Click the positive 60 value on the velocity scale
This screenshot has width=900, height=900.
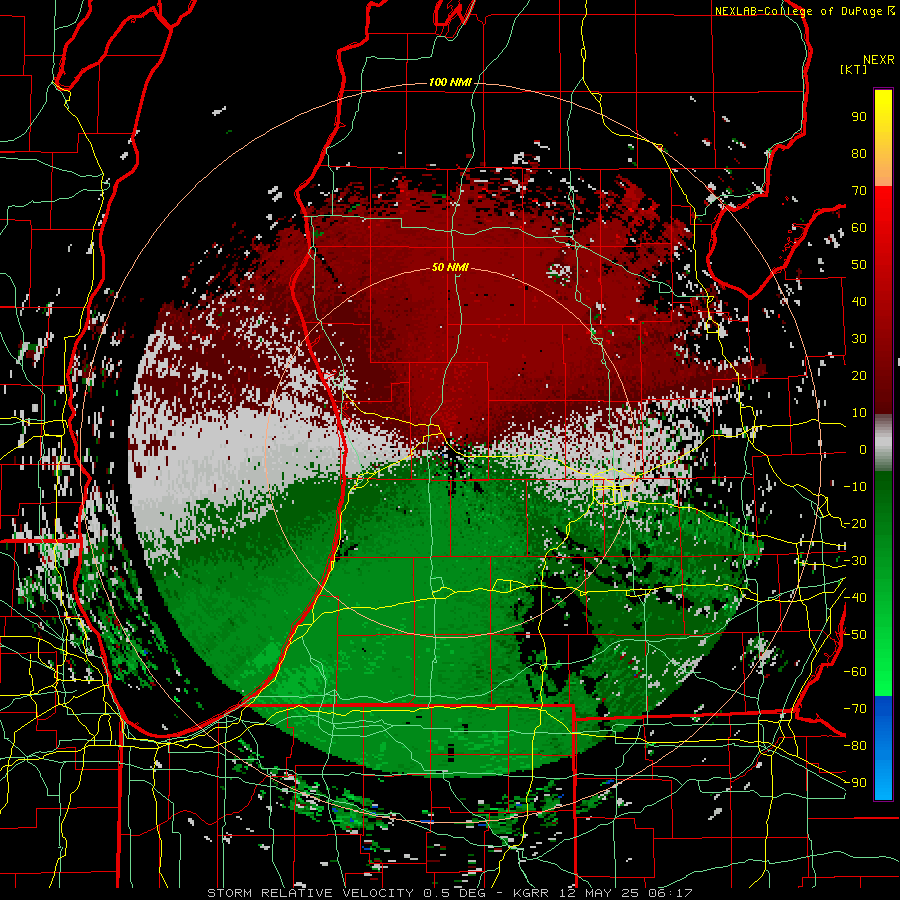(859, 227)
